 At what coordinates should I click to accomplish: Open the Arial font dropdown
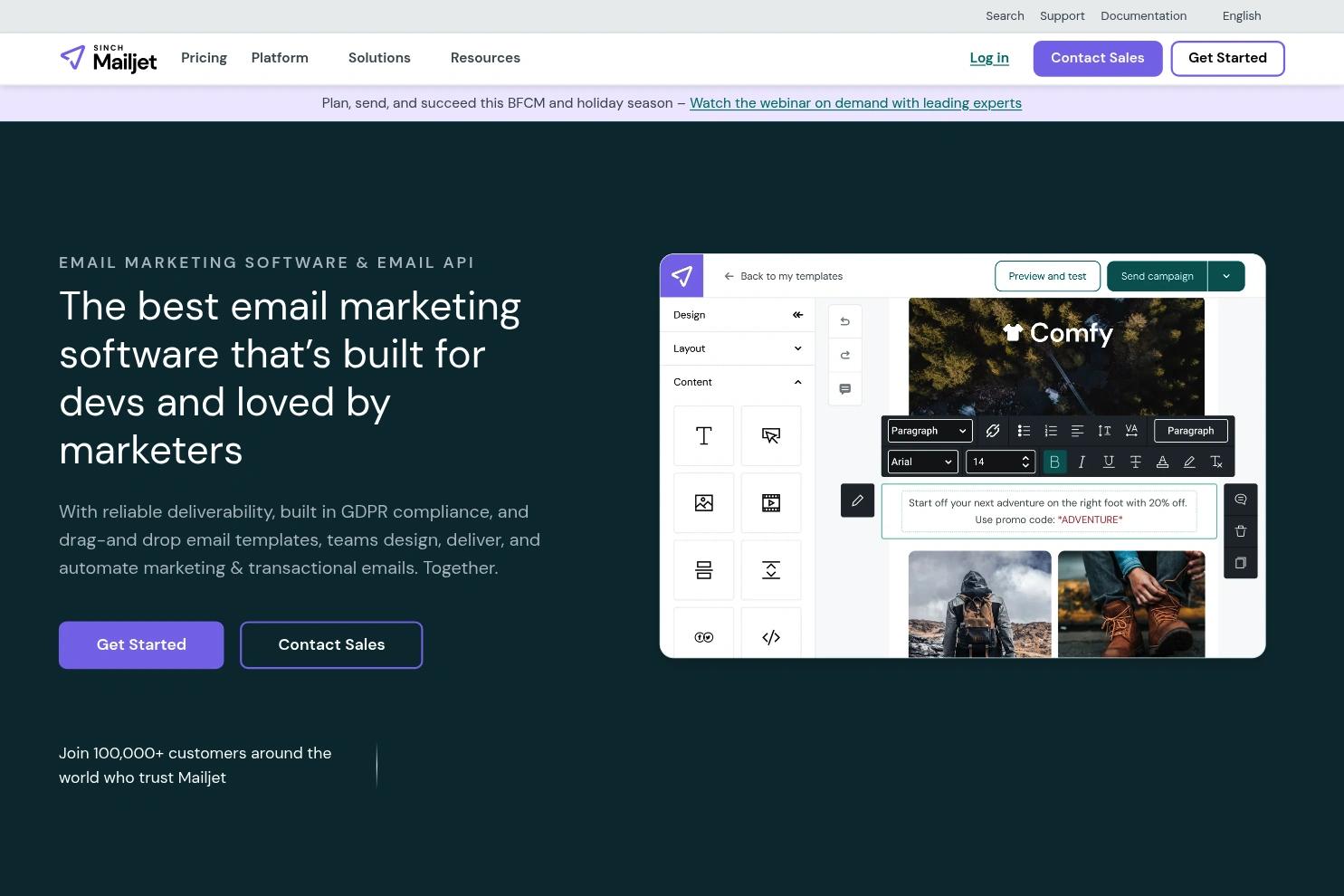coord(921,462)
